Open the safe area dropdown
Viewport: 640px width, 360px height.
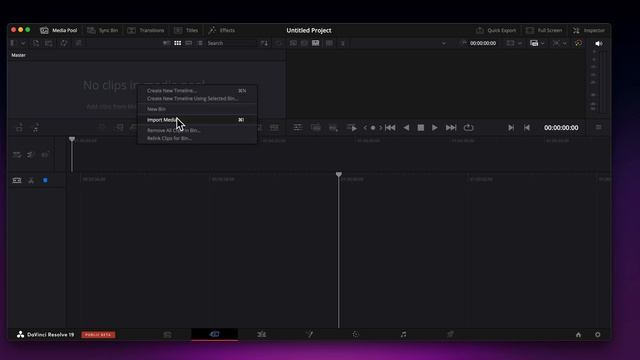click(559, 43)
